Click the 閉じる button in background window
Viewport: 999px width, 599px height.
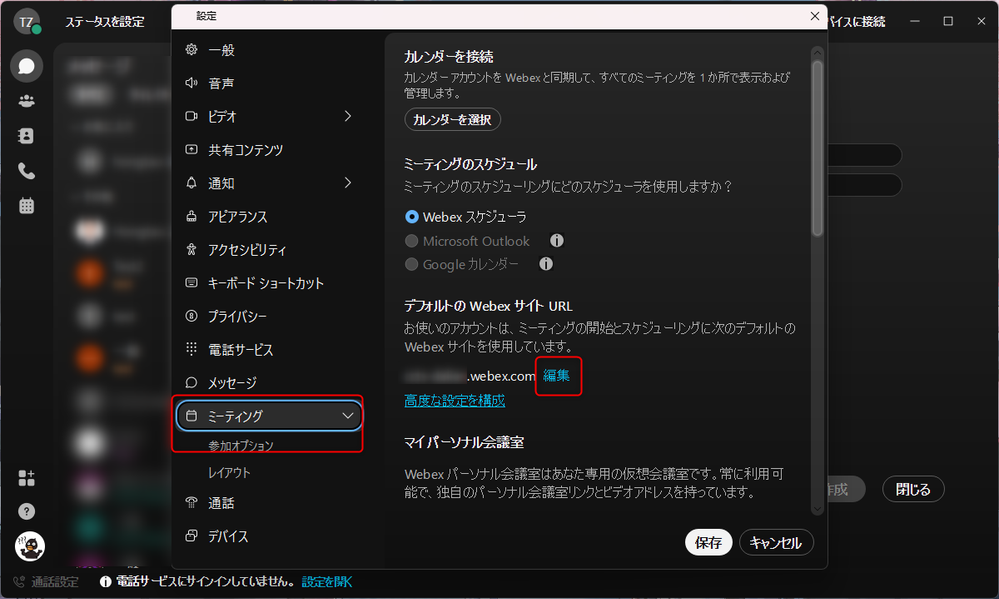point(913,489)
